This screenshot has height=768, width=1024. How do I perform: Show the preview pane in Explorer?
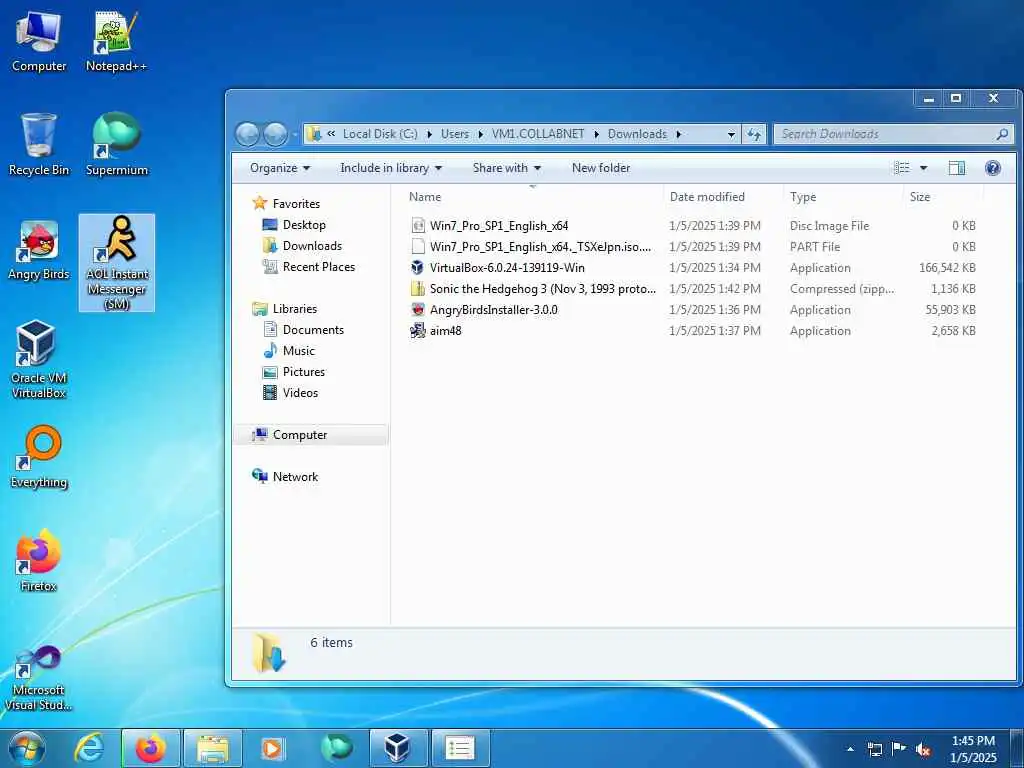click(x=957, y=168)
